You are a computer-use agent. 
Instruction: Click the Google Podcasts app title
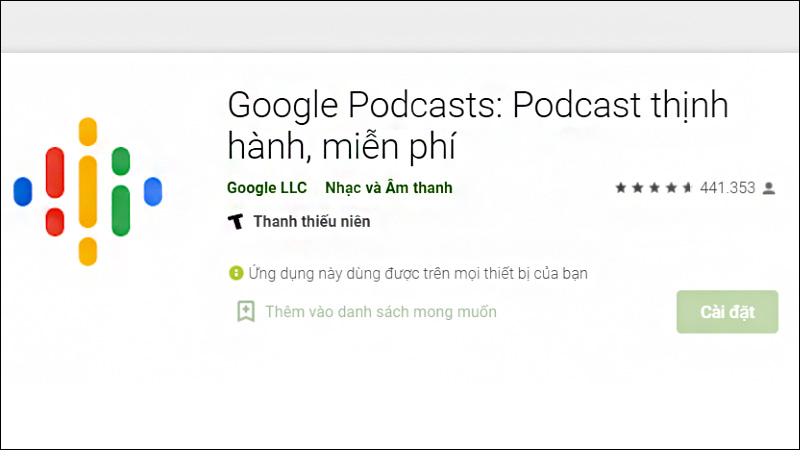pos(478,126)
